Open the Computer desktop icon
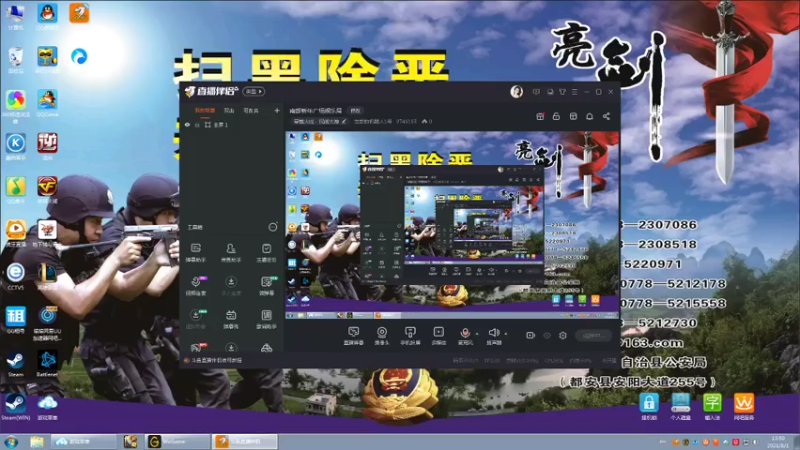 15,16
